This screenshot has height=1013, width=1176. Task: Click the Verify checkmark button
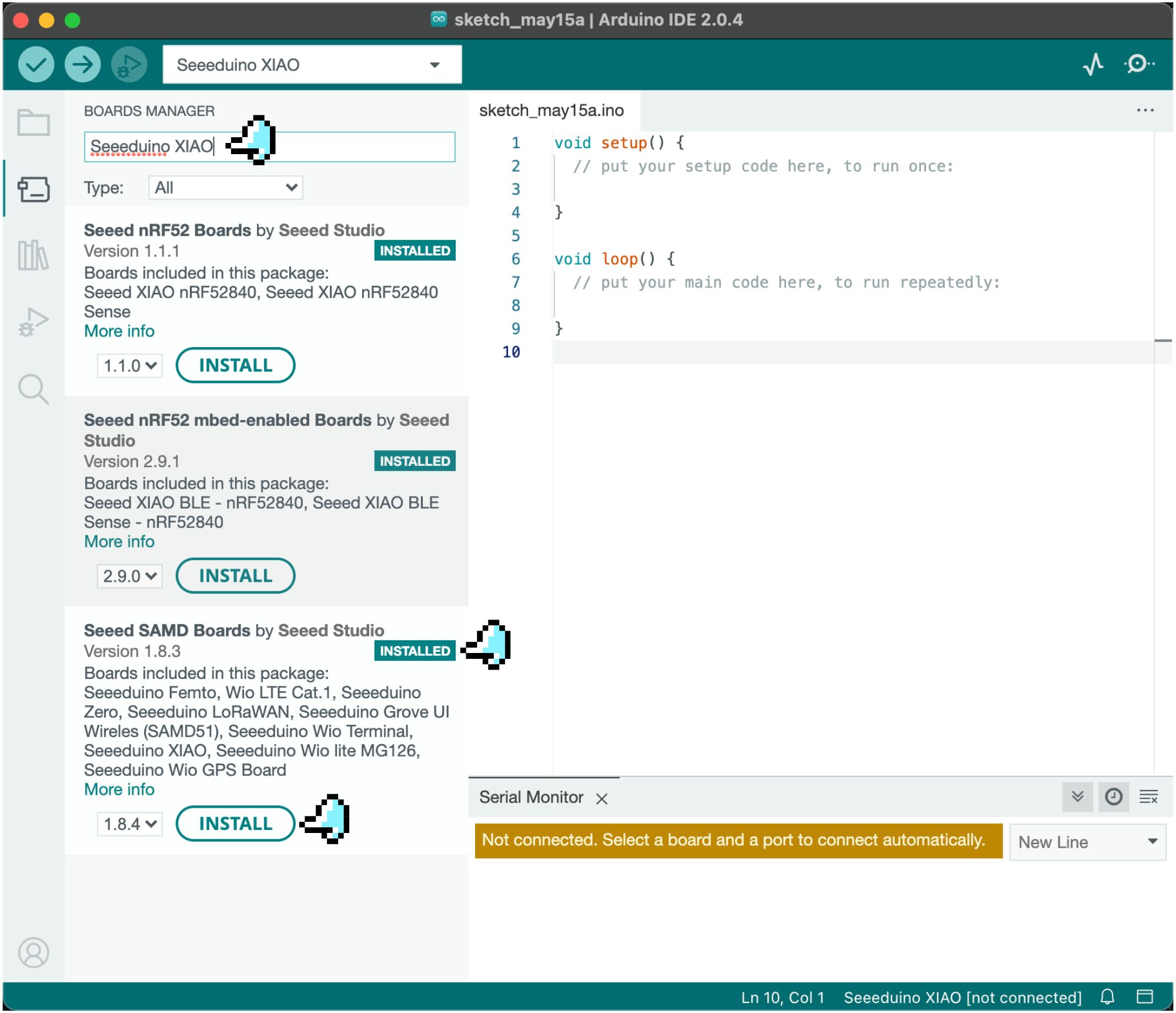point(36,64)
